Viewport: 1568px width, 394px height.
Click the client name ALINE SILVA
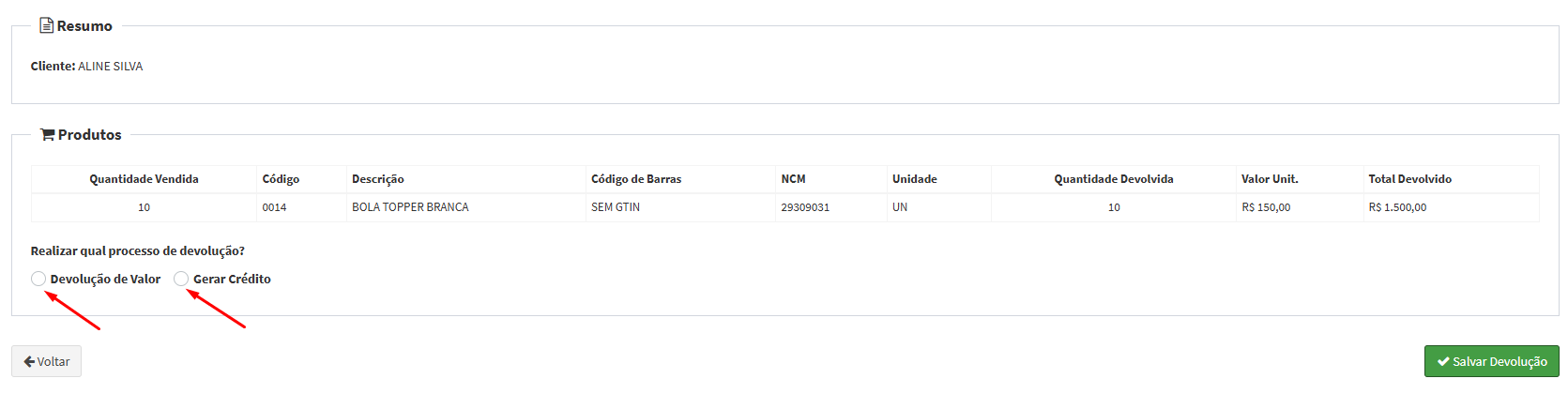[x=110, y=67]
